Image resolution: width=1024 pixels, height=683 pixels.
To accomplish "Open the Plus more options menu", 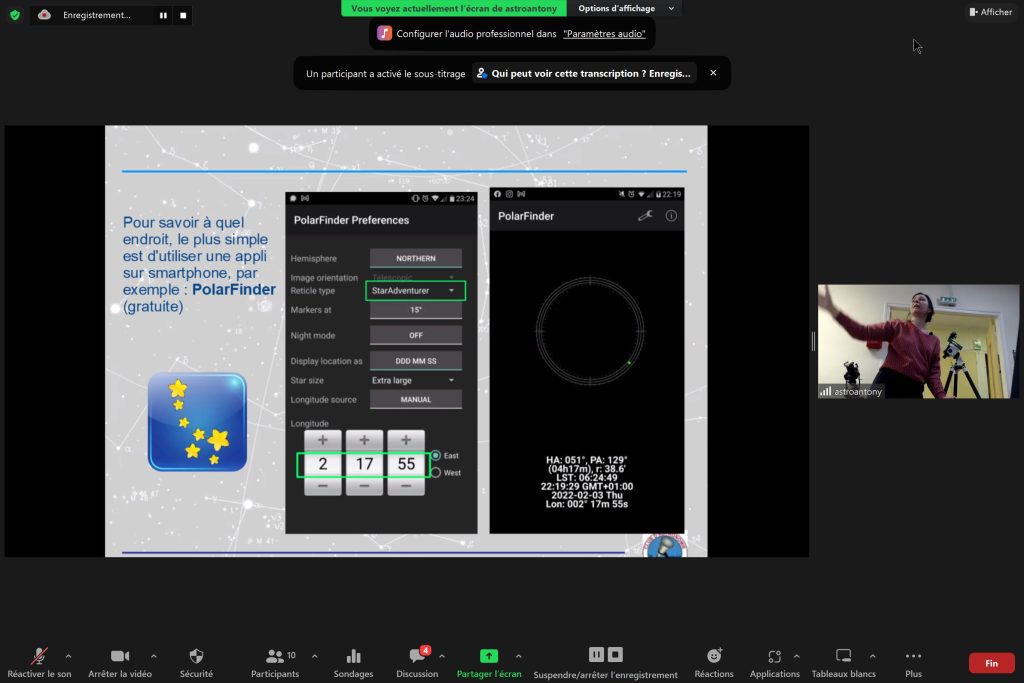I will (914, 662).
